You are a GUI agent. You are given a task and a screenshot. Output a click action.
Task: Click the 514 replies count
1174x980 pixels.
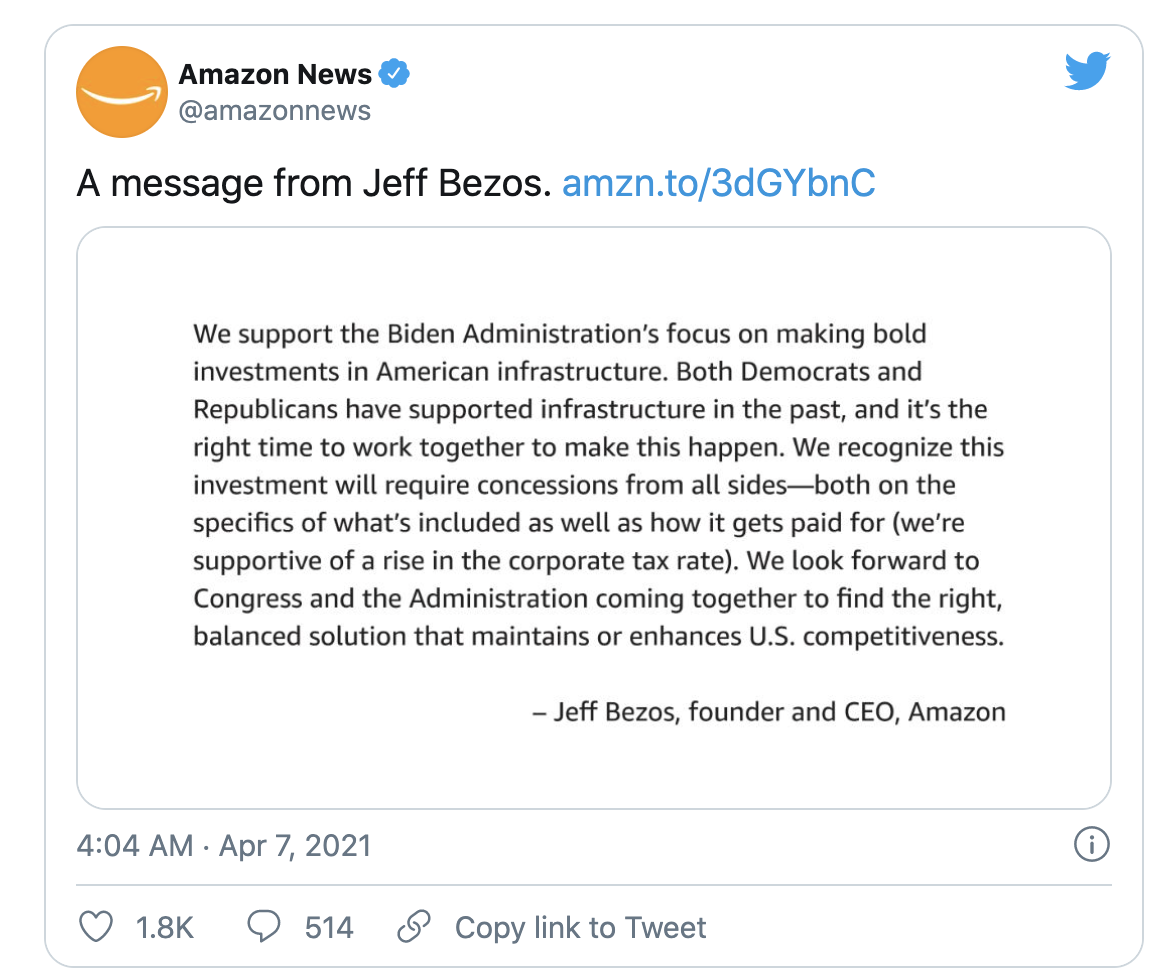point(329,928)
